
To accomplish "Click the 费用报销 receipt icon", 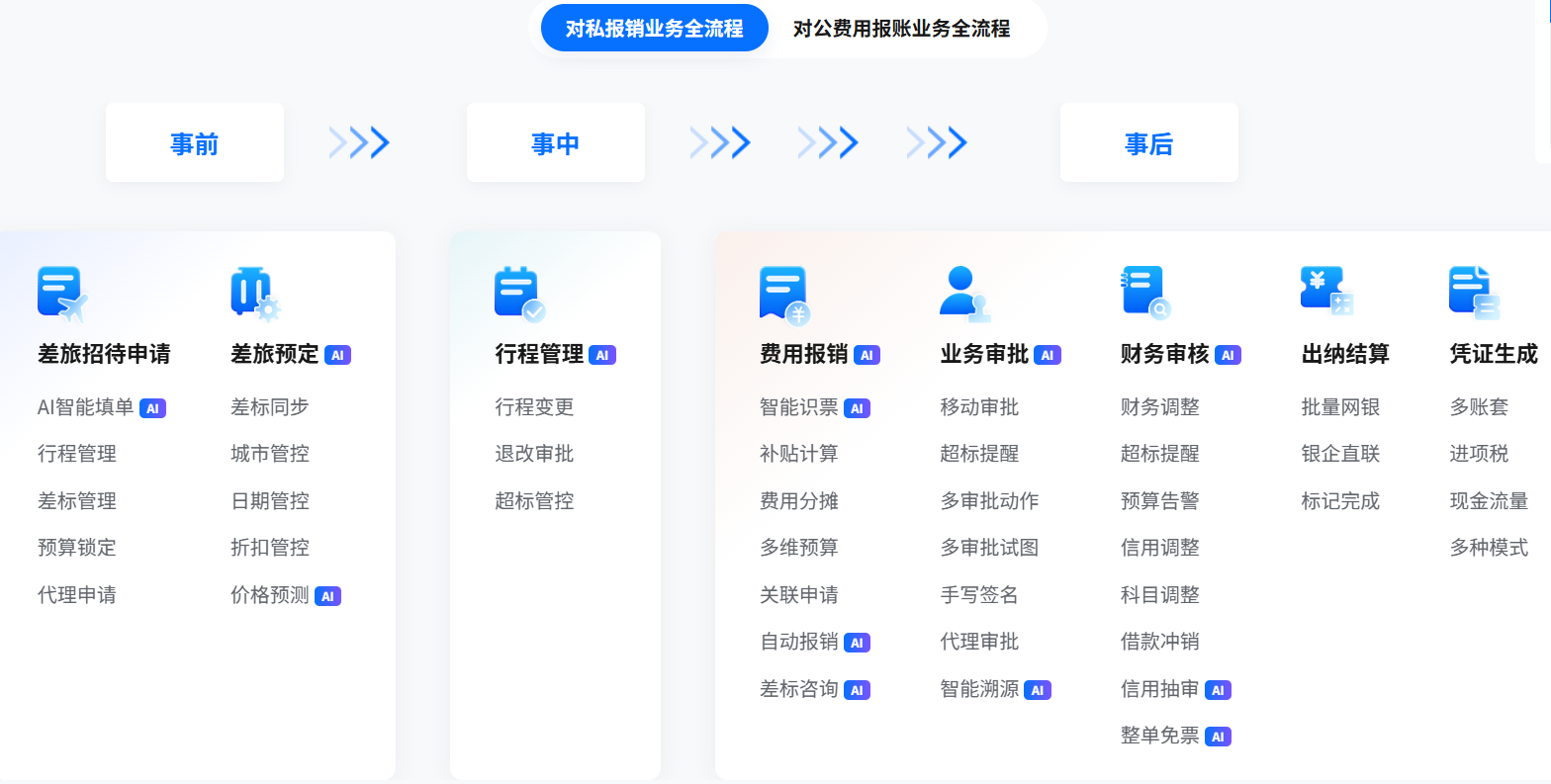I will (785, 296).
